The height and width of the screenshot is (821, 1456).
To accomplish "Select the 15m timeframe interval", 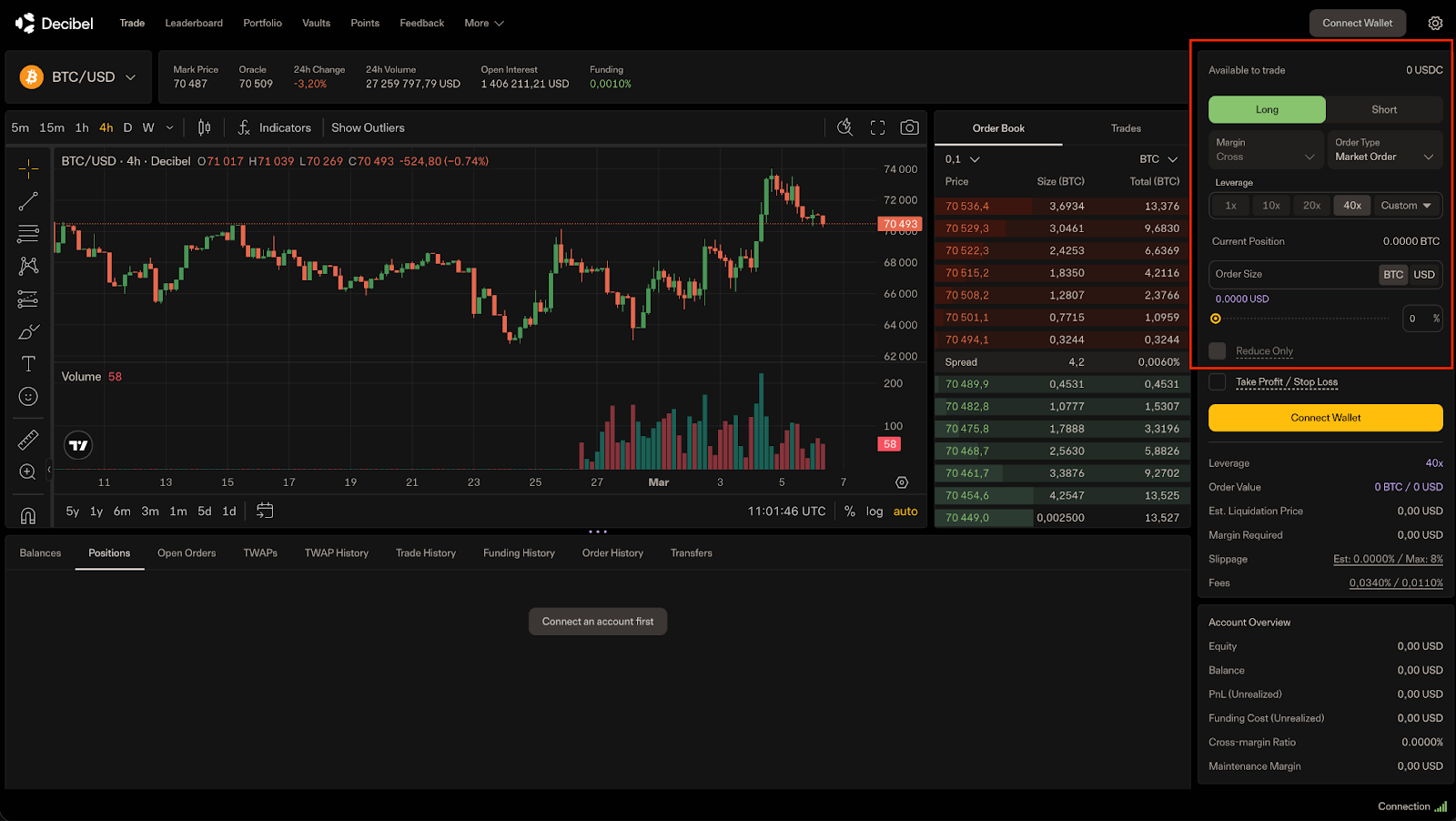I will (x=52, y=127).
